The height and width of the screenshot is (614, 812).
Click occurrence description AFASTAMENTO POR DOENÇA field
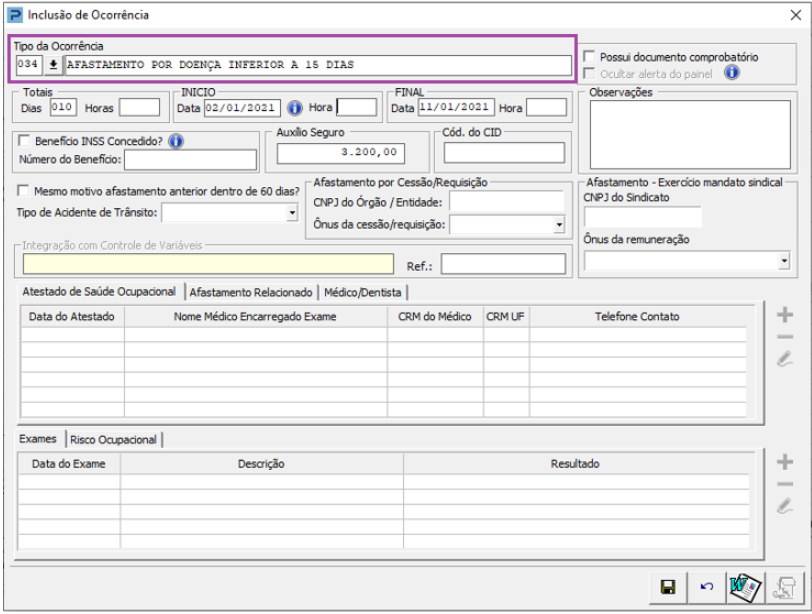tap(318, 65)
